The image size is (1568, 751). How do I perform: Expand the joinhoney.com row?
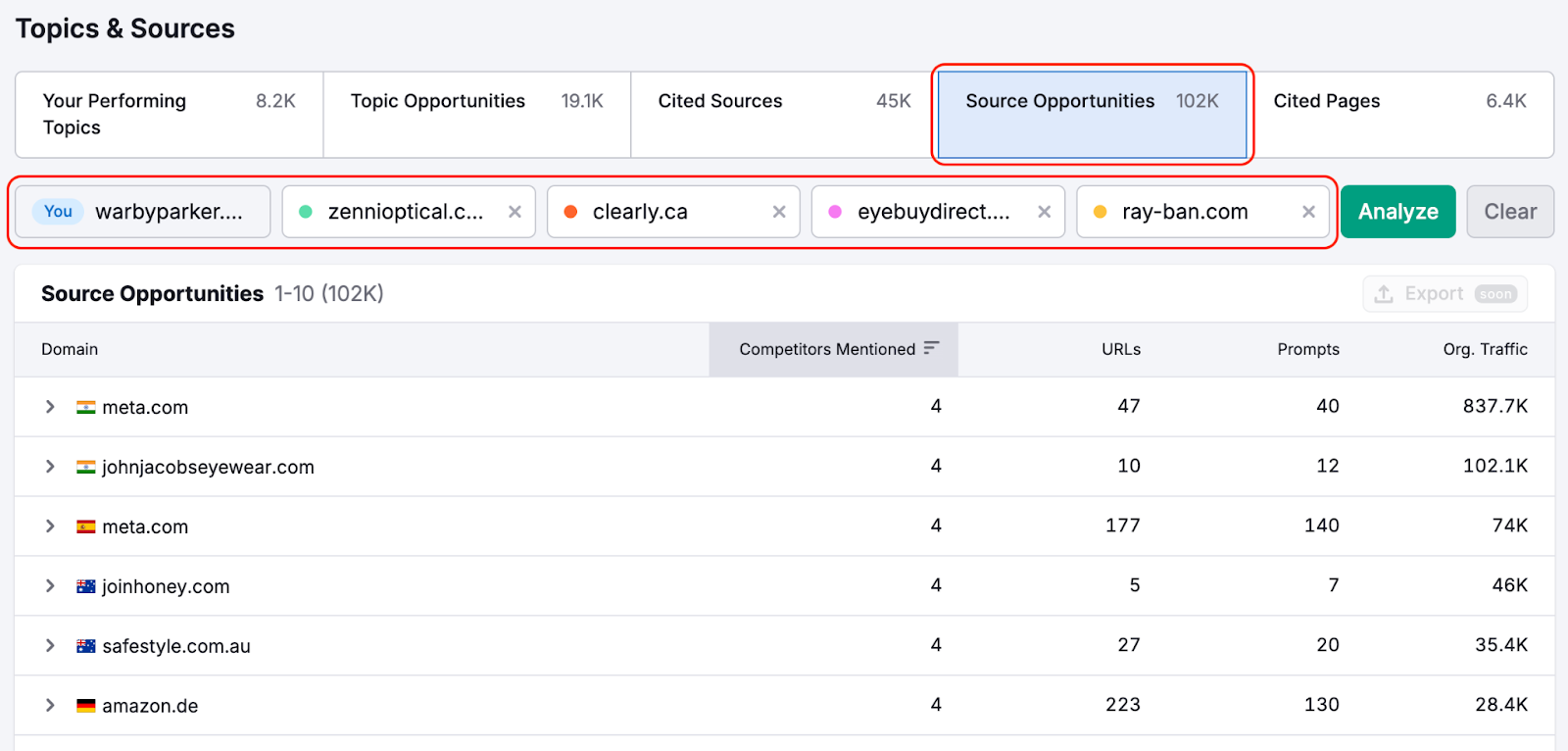50,586
